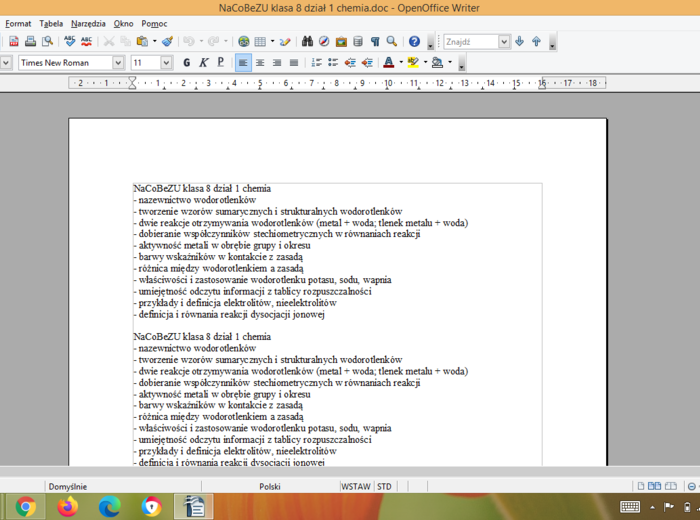Click the Format Paintbrush icon
Image resolution: width=700 pixels, height=520 pixels.
pos(168,42)
